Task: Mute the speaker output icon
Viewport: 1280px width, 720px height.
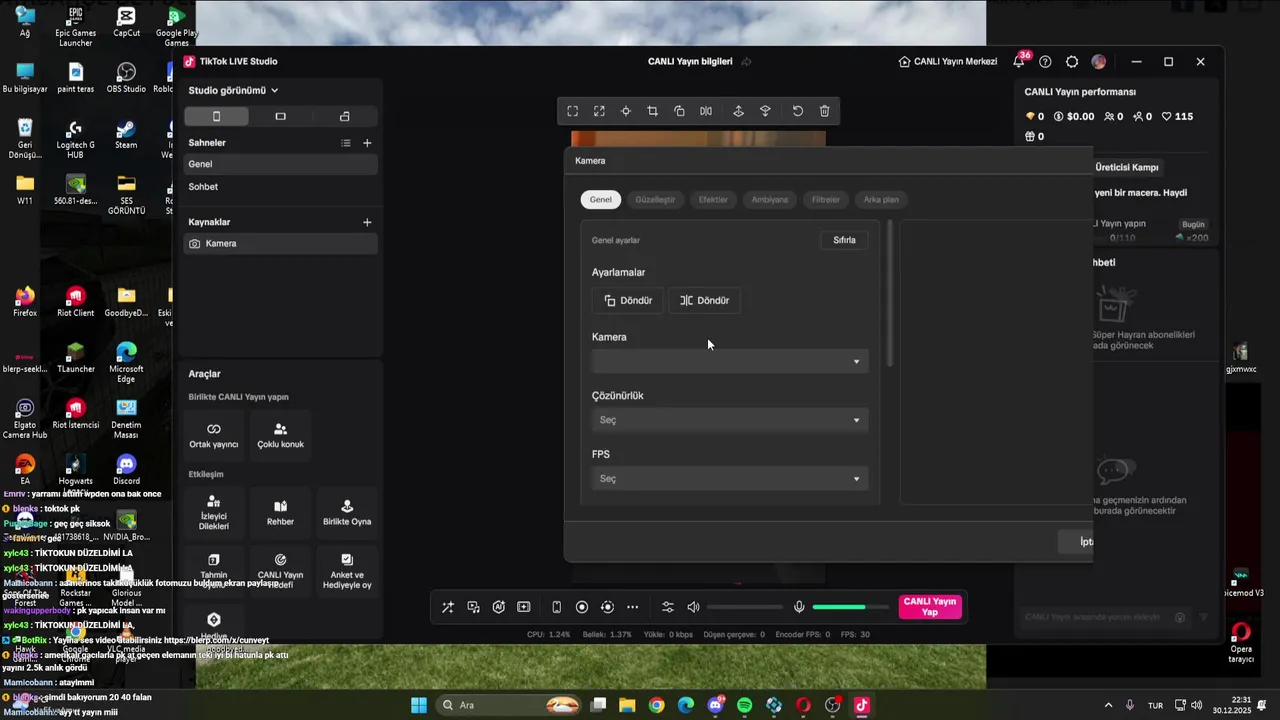Action: pos(693,607)
